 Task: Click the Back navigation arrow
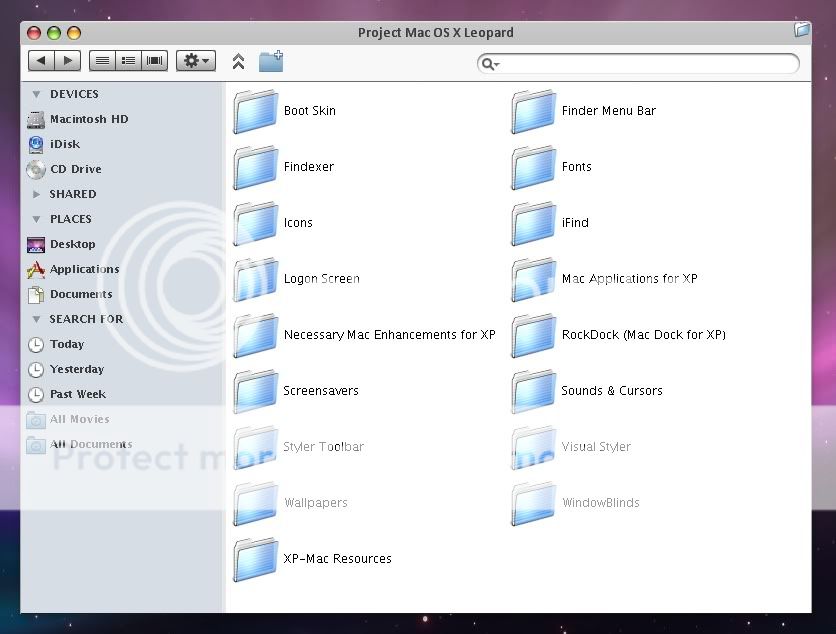pos(42,61)
